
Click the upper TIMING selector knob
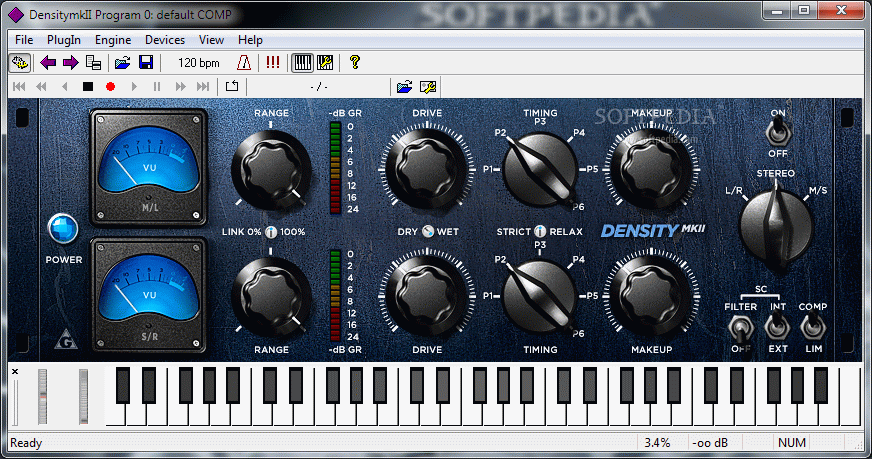pyautogui.click(x=540, y=169)
